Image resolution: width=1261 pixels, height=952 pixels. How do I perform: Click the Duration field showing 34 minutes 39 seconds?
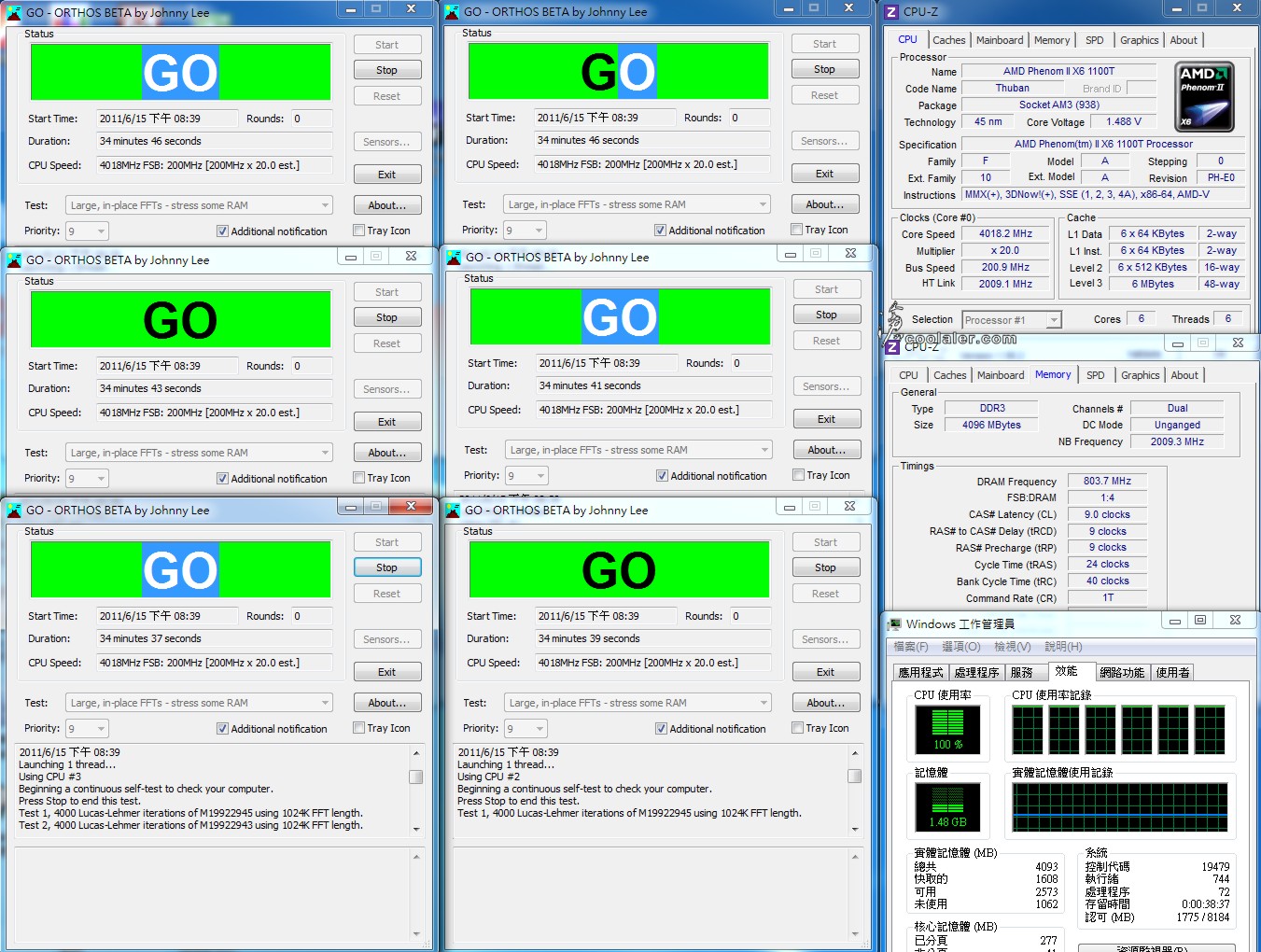pos(653,638)
